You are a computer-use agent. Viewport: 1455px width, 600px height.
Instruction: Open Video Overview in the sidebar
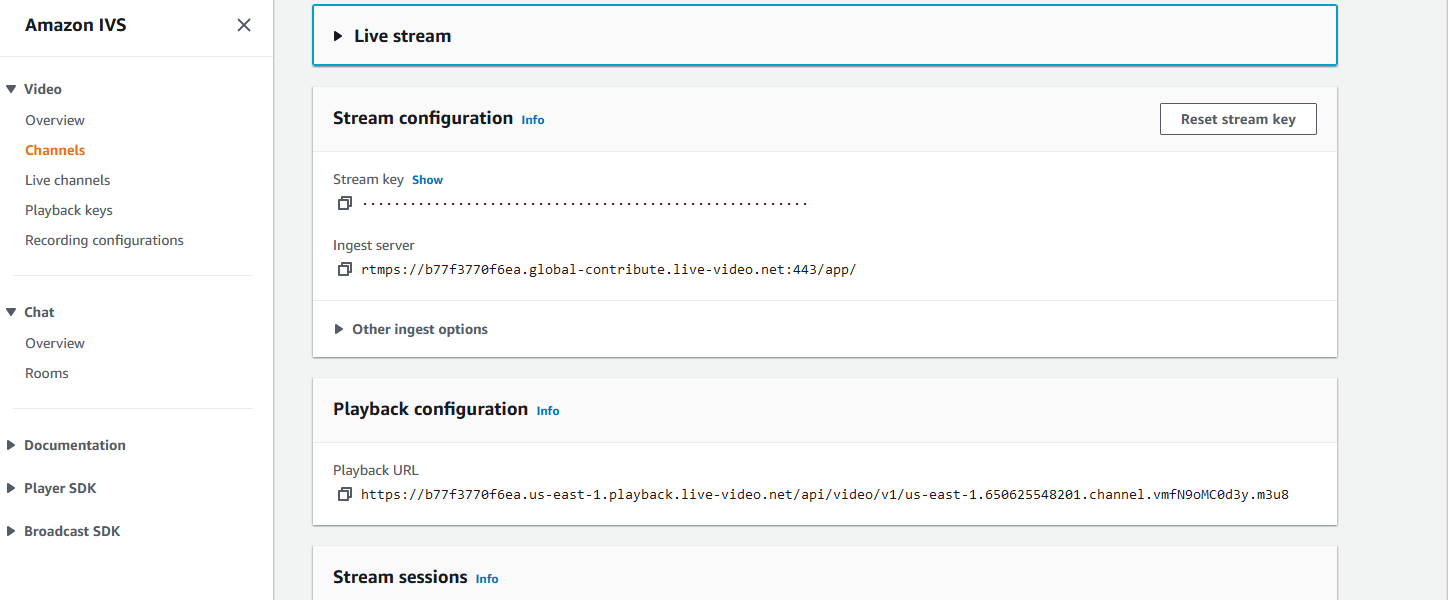(55, 120)
